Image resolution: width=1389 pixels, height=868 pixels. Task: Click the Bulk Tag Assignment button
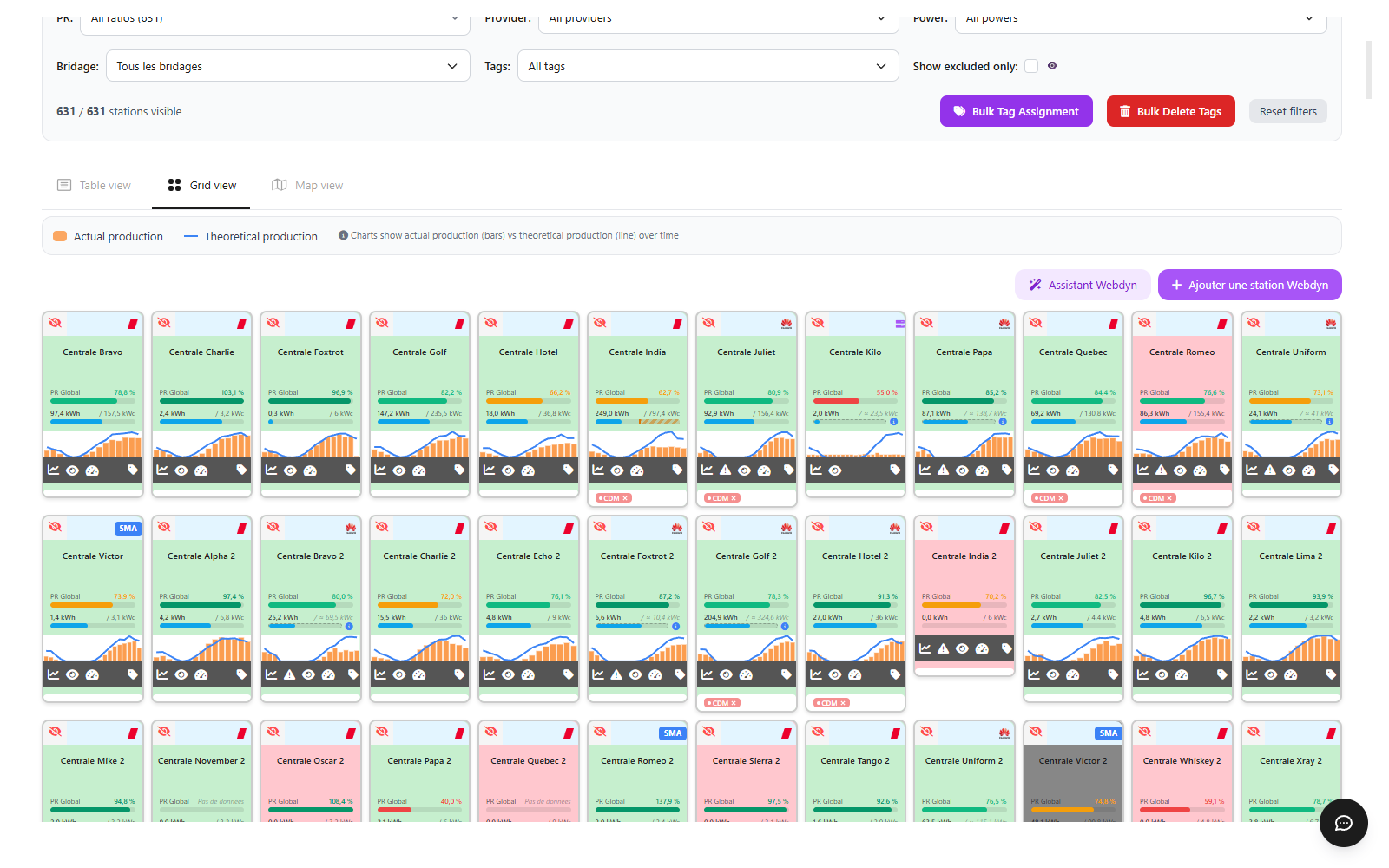click(x=1017, y=111)
